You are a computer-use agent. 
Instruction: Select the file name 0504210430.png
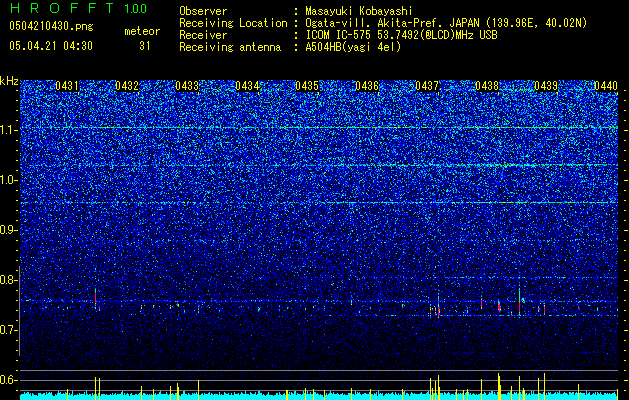51,26
